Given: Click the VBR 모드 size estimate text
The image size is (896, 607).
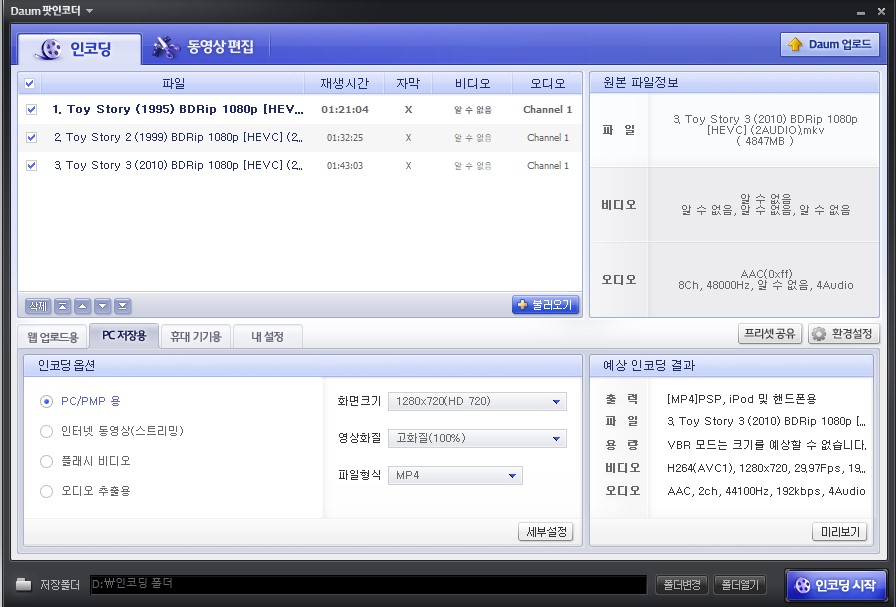Looking at the screenshot, I should coord(767,445).
